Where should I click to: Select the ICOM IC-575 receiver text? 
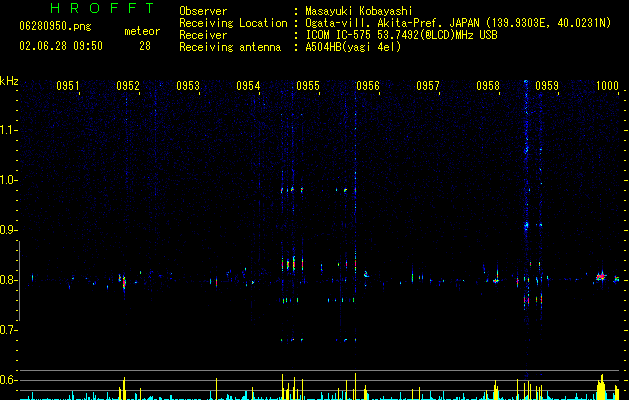(x=401, y=35)
